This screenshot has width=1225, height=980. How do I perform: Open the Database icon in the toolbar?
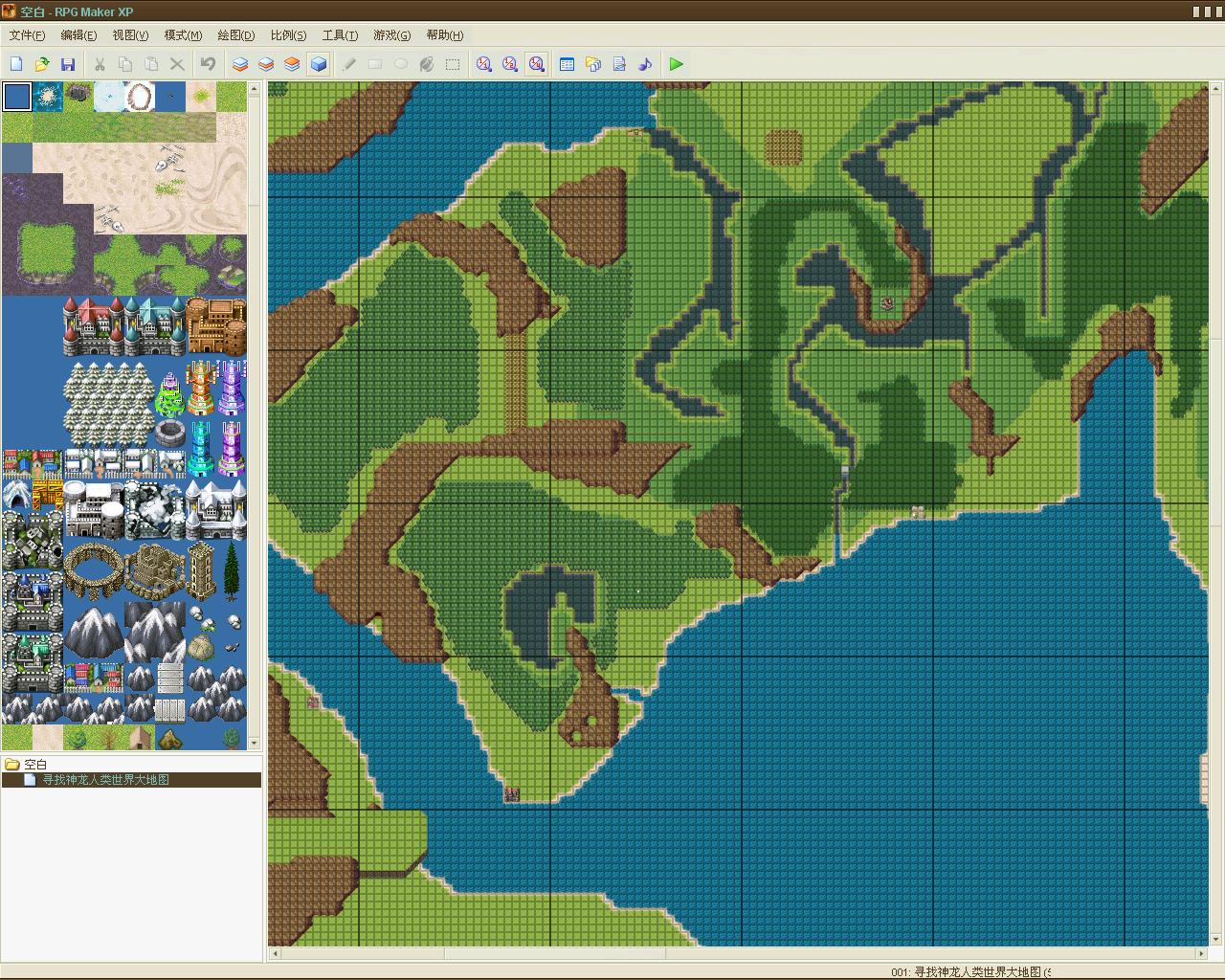[x=567, y=64]
